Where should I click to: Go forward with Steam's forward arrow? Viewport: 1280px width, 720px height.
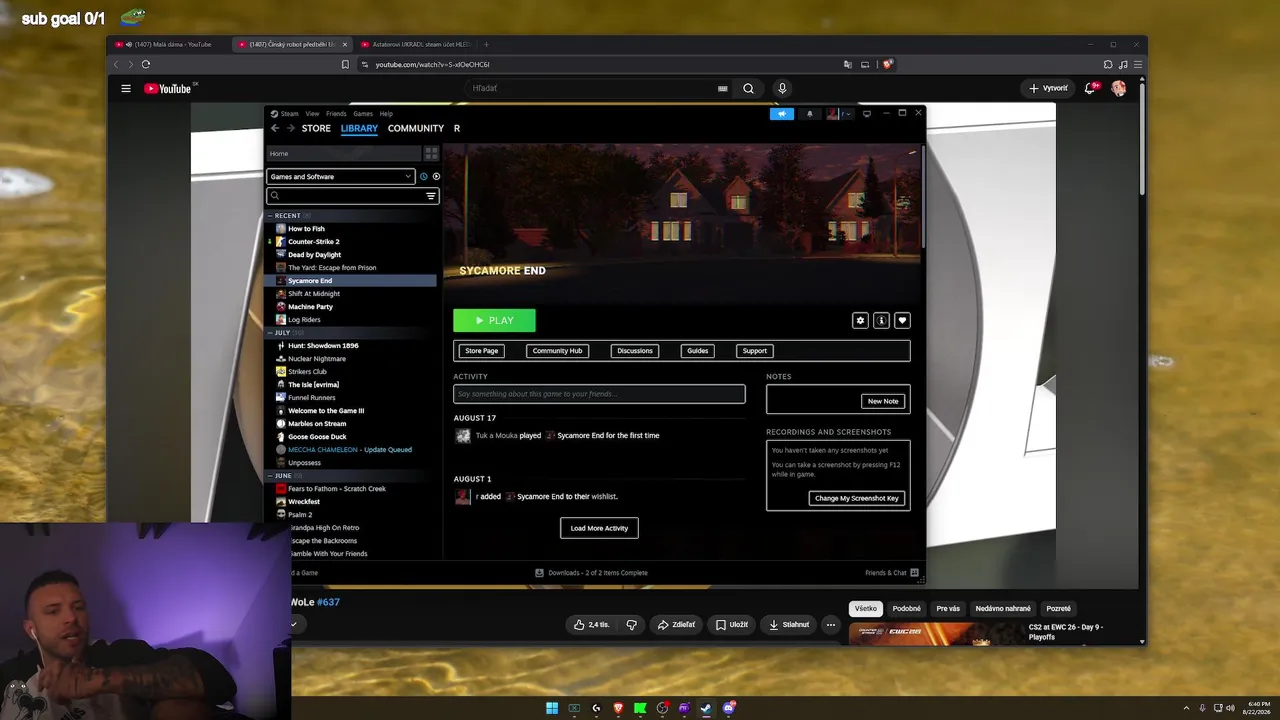(291, 128)
